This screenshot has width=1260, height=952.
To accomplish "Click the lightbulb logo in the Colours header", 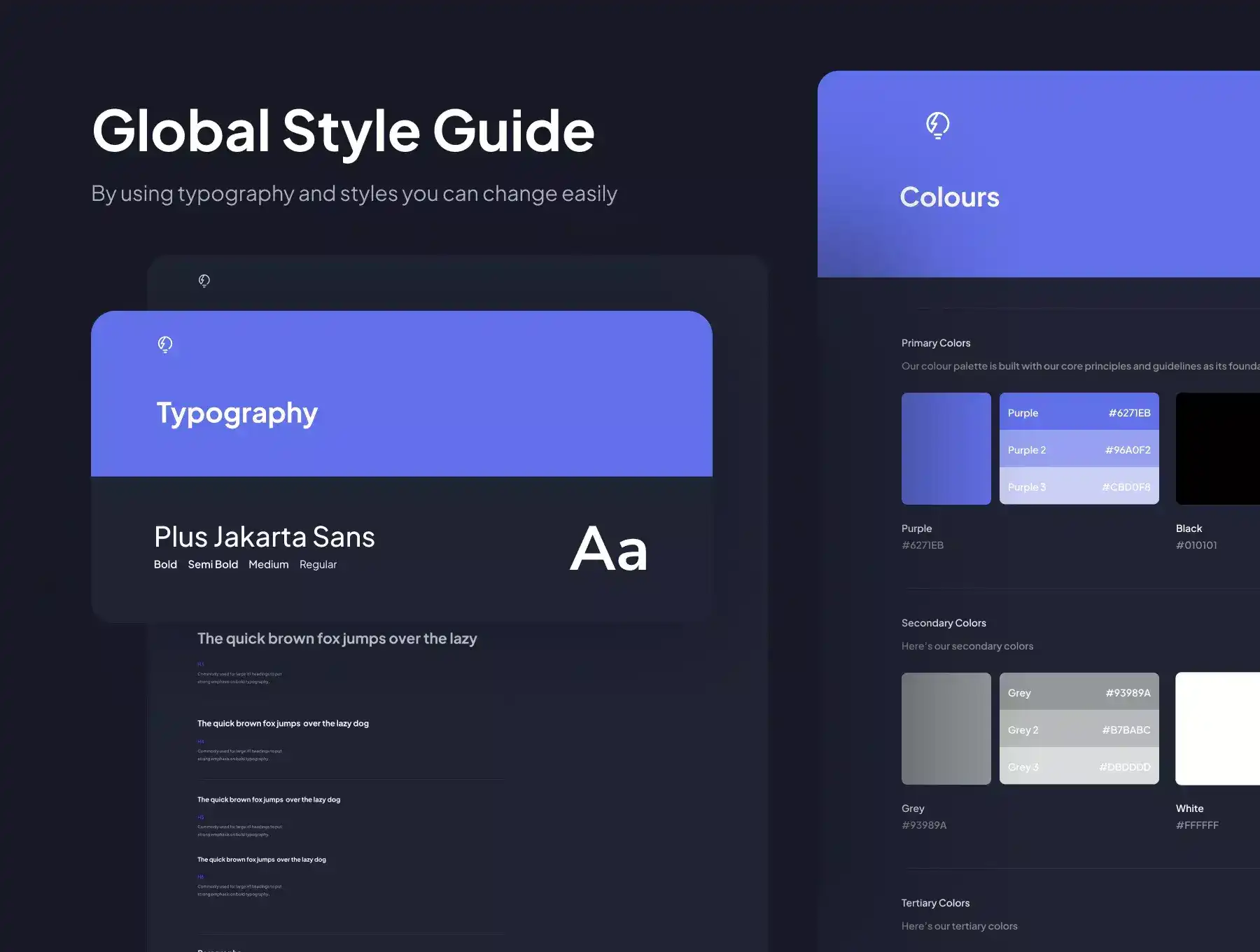I will coord(937,125).
